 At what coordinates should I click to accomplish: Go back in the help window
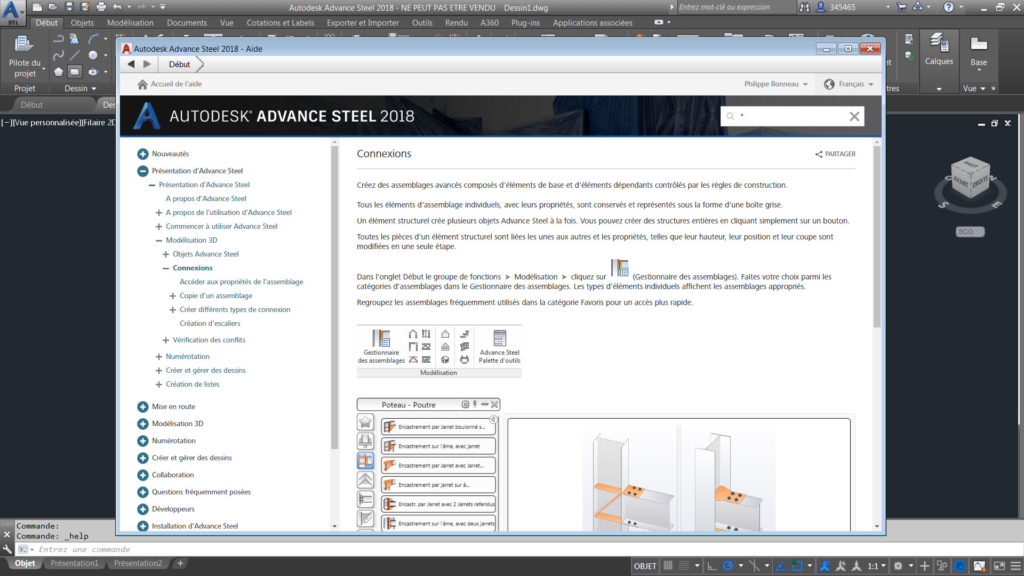click(131, 64)
